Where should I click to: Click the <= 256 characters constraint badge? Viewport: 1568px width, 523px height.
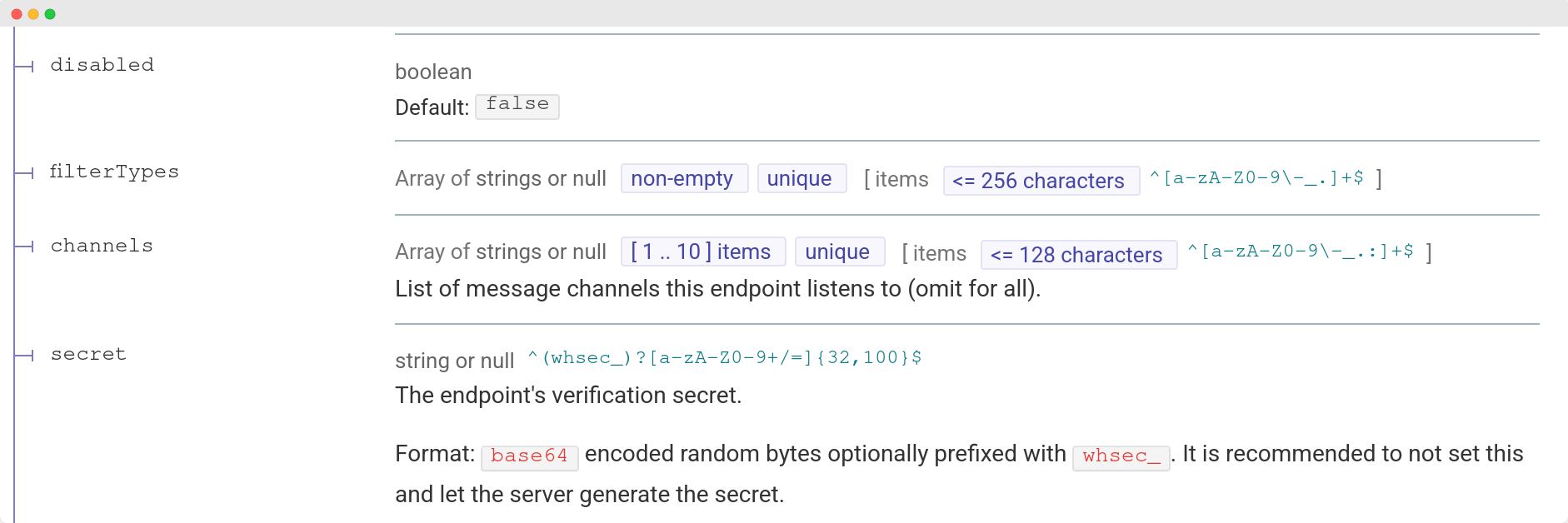coord(1040,181)
